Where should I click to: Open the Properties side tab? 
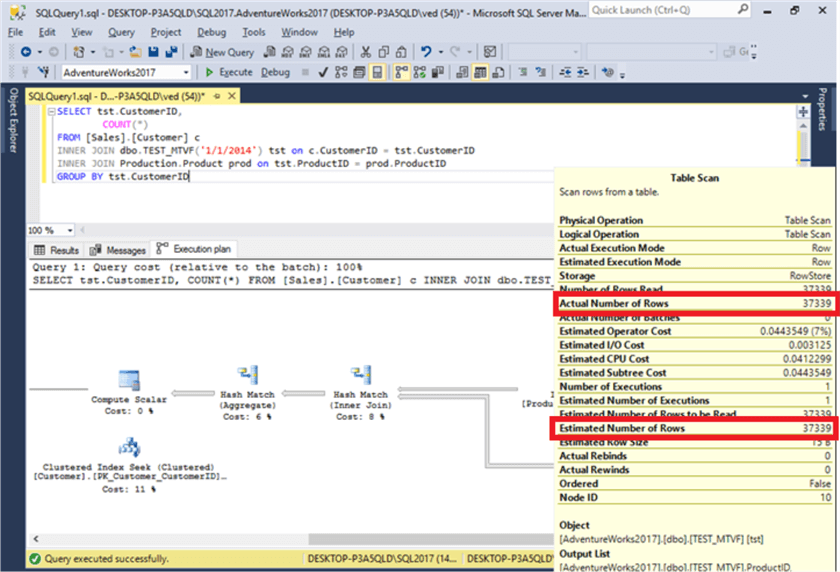coord(822,109)
